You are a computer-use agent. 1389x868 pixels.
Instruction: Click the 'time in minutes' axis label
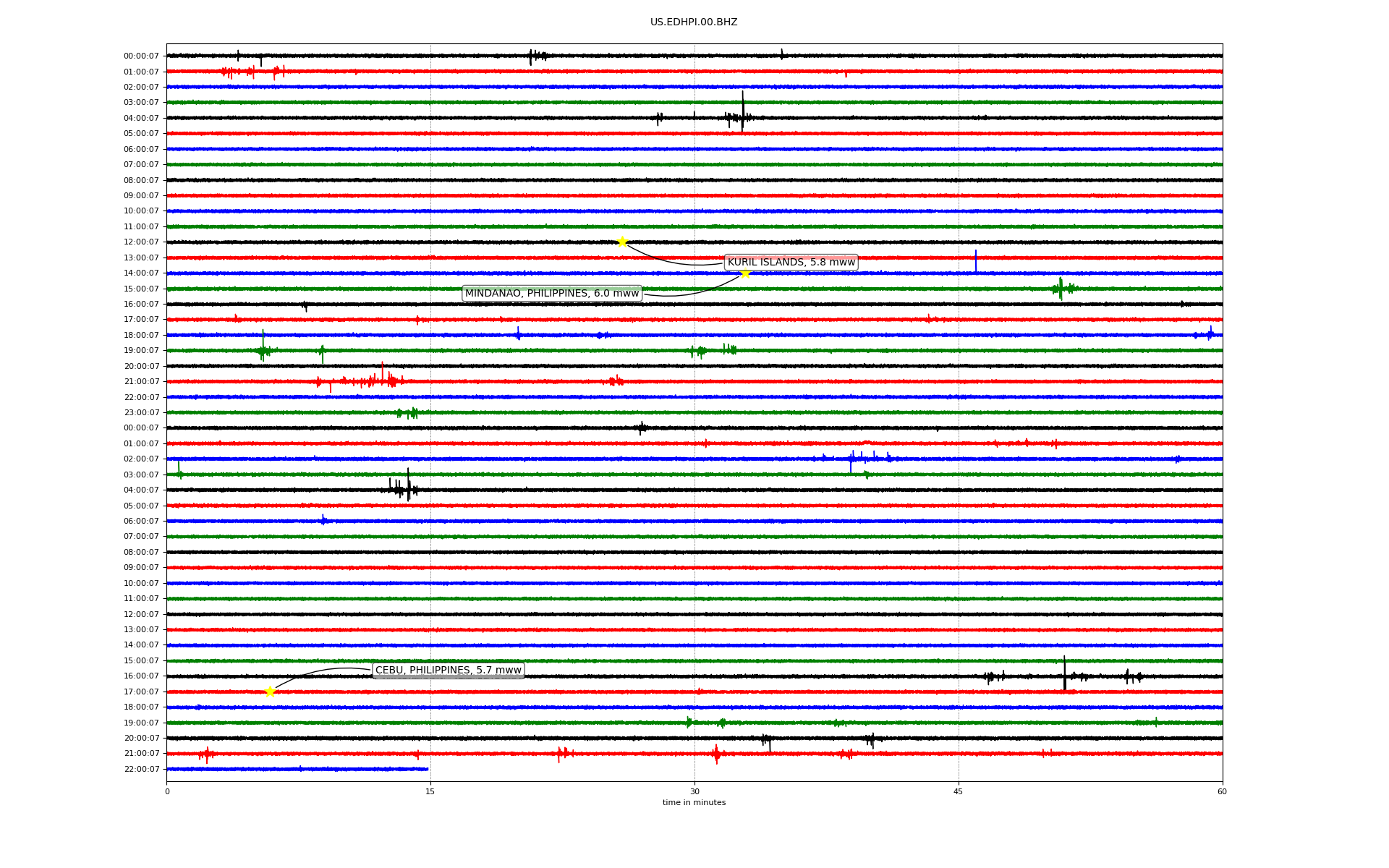pyautogui.click(x=694, y=802)
